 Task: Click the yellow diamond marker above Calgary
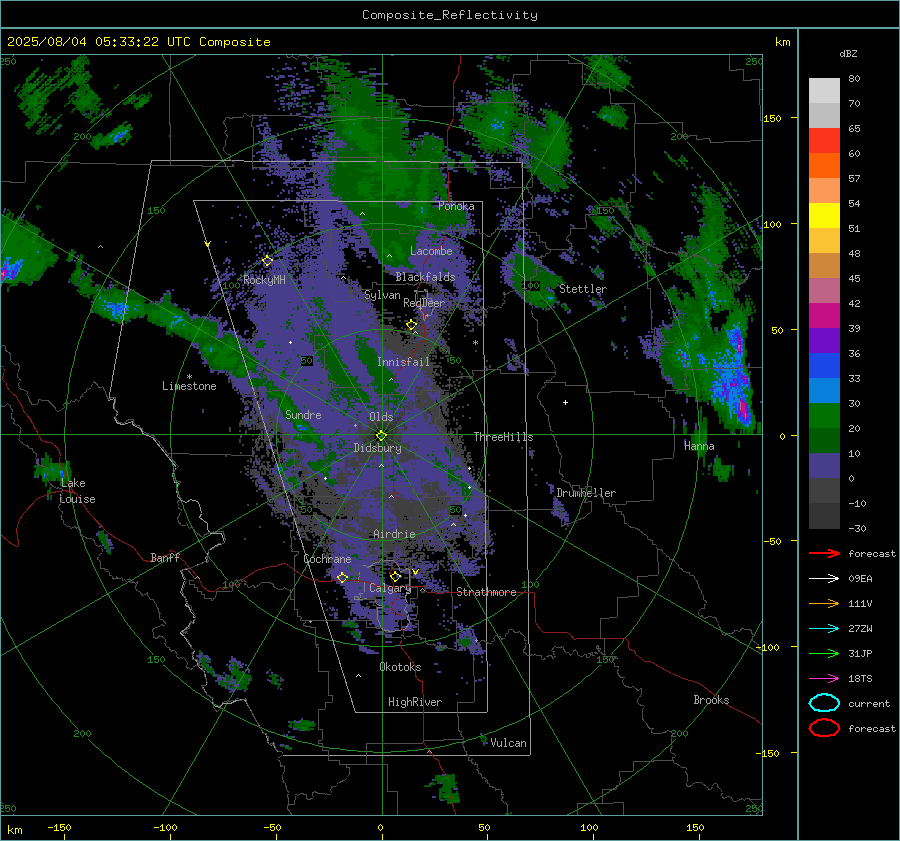(x=395, y=576)
